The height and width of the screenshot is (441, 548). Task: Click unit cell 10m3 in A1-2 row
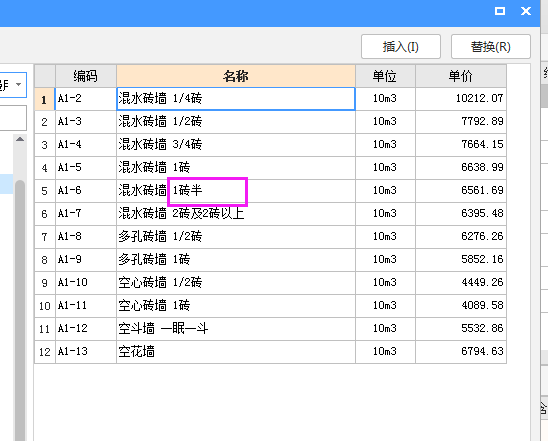(385, 99)
